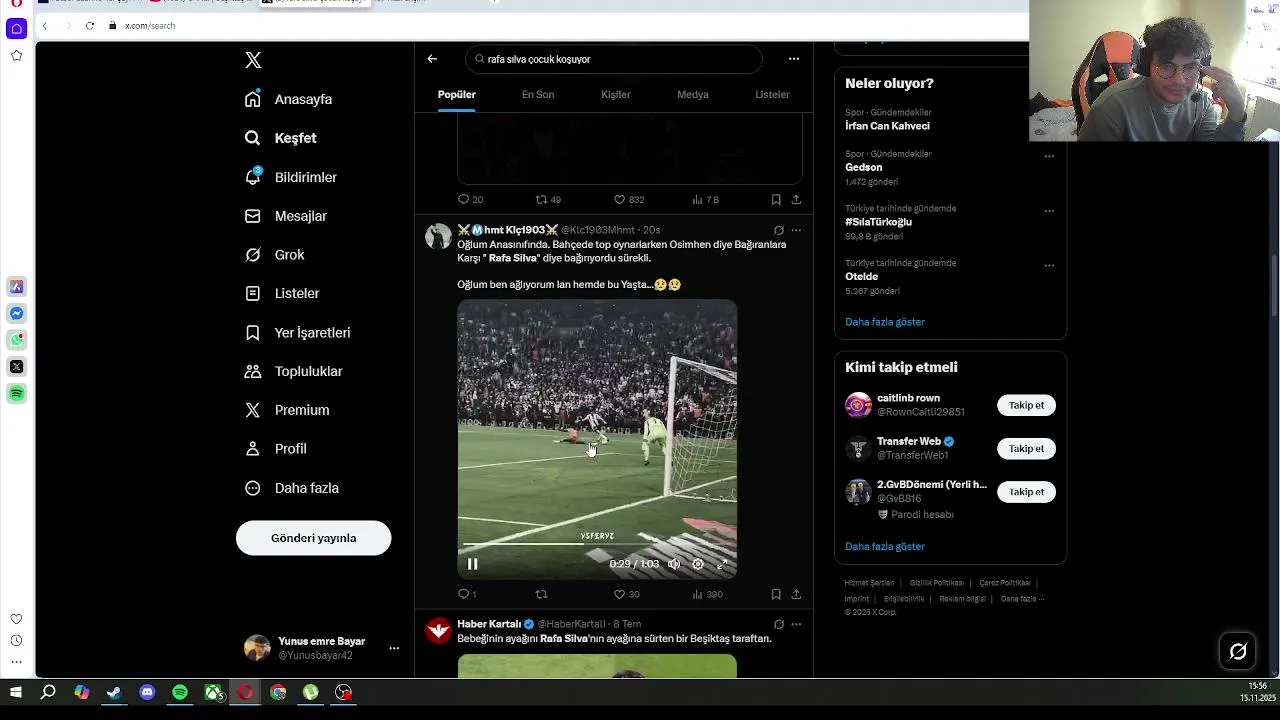The height and width of the screenshot is (720, 1280).
Task: Open Premium in sidebar
Action: [x=287, y=410]
